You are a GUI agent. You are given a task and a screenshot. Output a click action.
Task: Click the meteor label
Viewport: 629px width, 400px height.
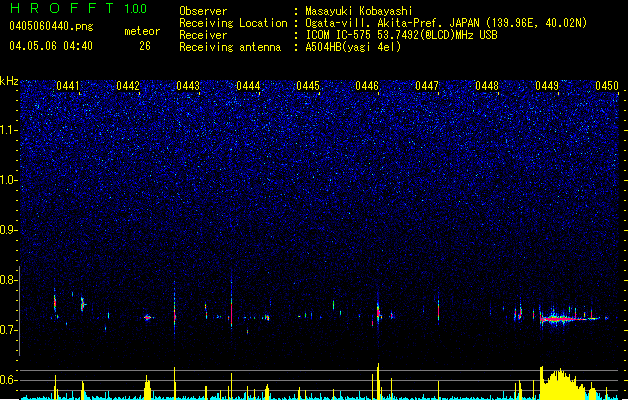pos(142,31)
